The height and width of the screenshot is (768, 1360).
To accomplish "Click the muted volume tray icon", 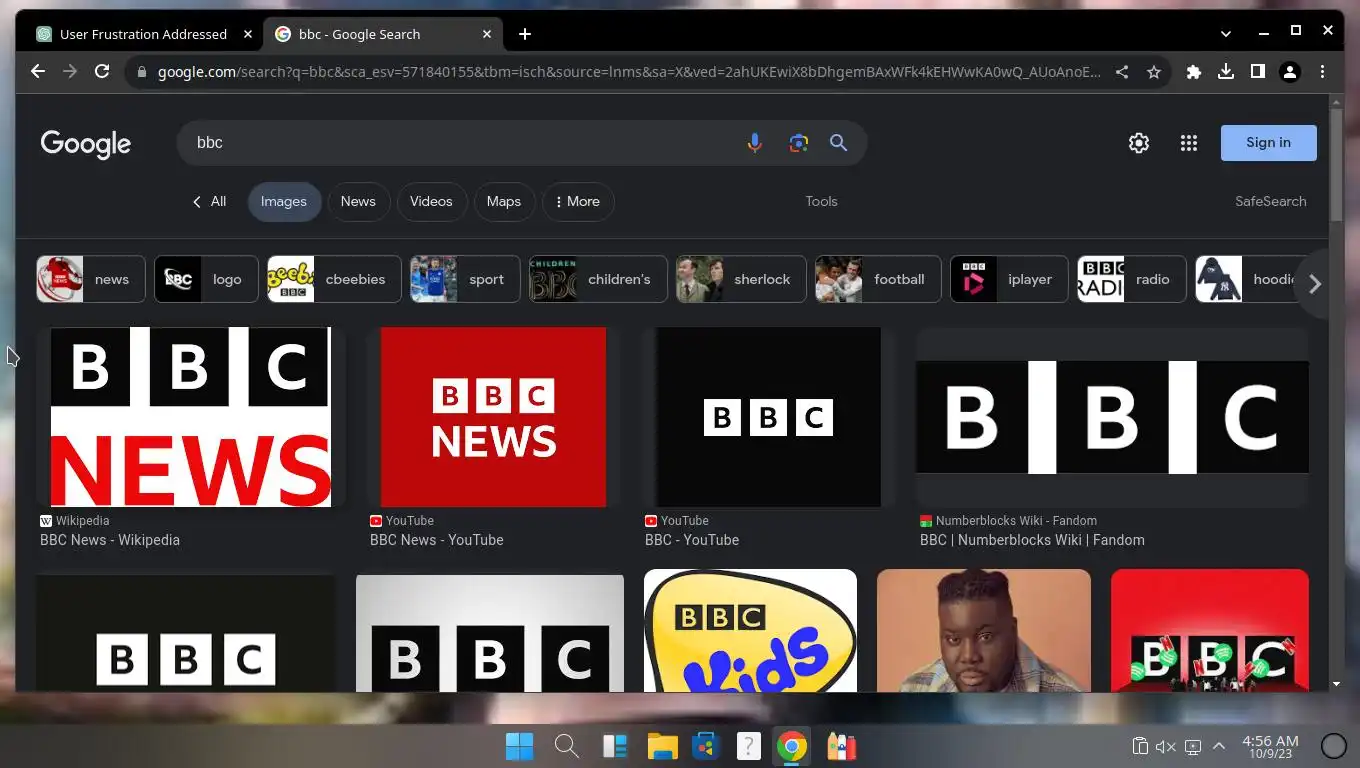I will (x=1166, y=746).
